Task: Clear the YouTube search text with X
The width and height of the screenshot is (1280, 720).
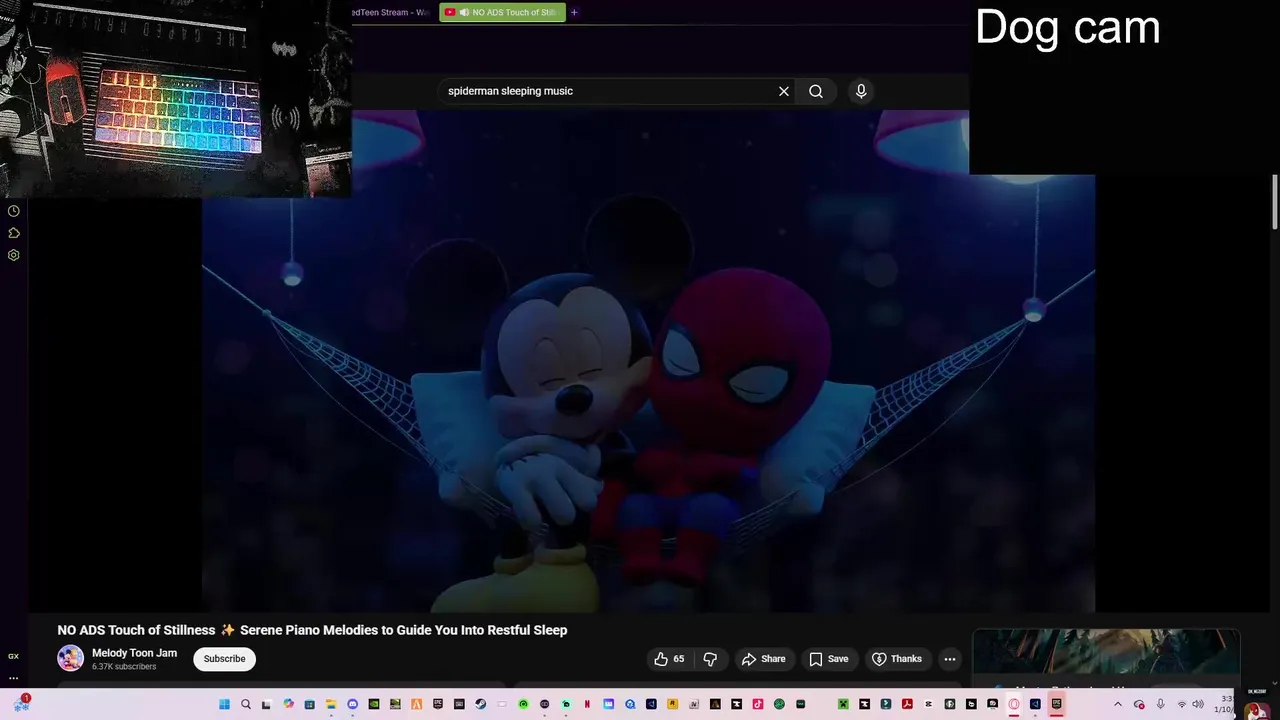Action: click(784, 91)
